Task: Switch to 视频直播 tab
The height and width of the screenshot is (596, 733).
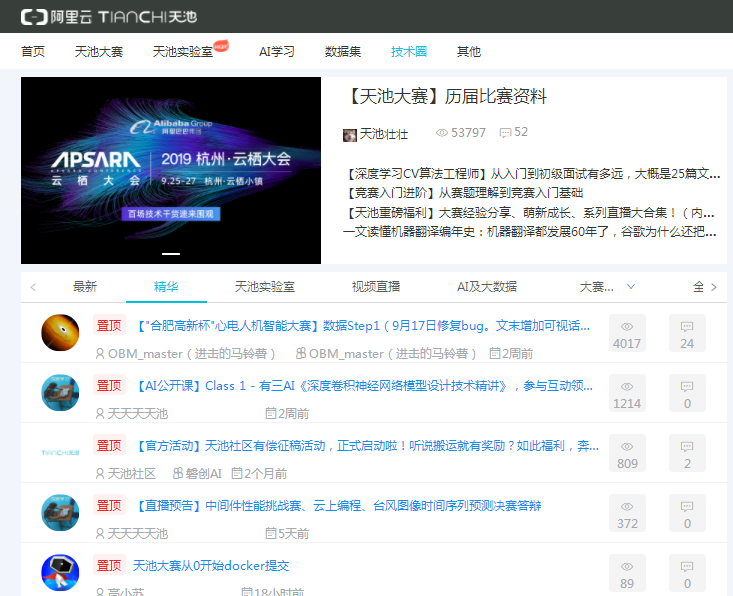Action: 376,287
